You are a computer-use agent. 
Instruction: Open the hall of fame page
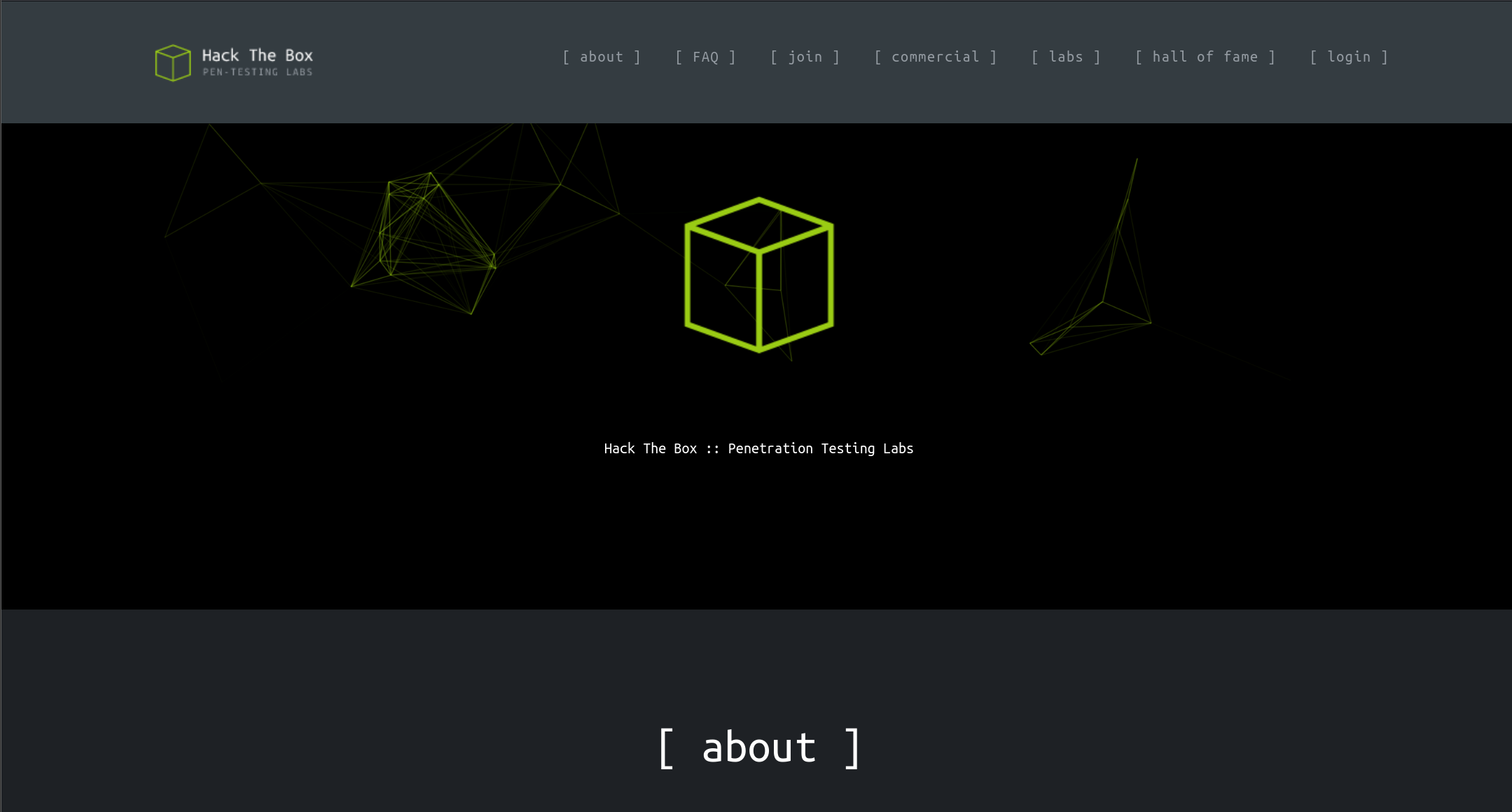pos(1205,57)
